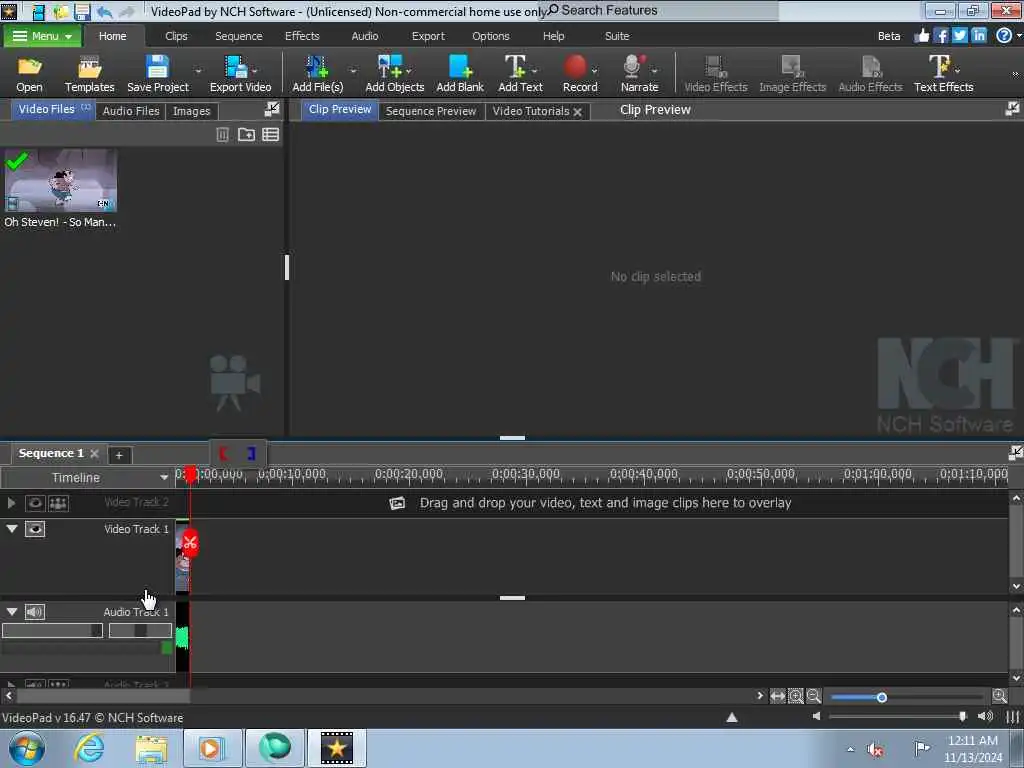Click the Beta link

point(888,36)
